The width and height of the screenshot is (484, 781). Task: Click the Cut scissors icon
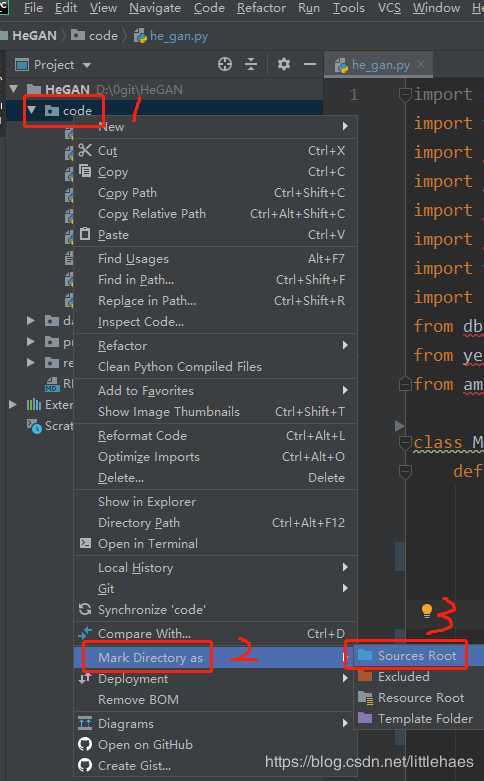coord(85,150)
